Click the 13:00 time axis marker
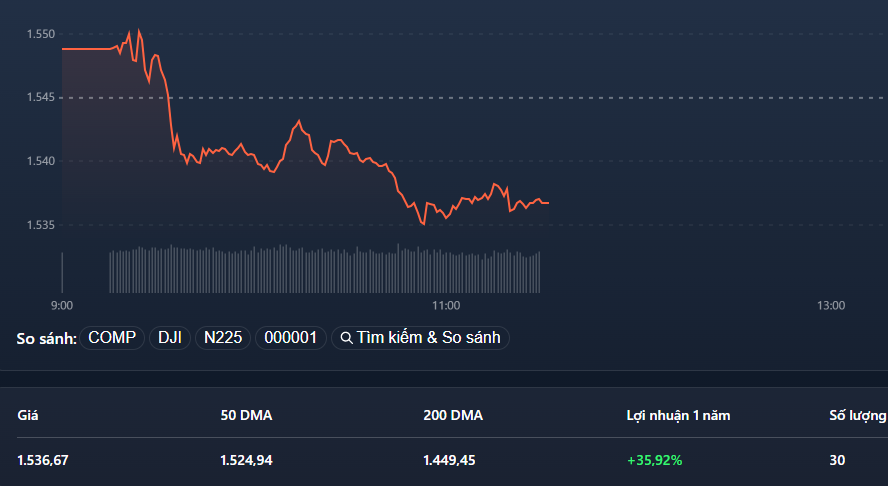Viewport: 888px width, 486px height. tap(830, 305)
